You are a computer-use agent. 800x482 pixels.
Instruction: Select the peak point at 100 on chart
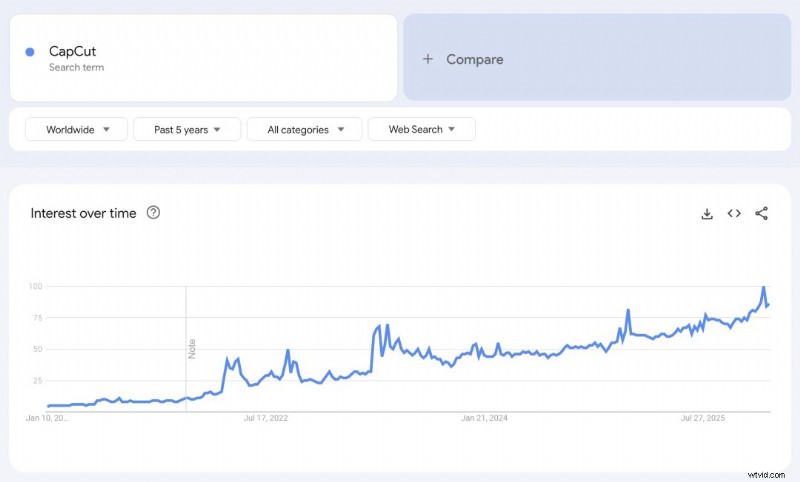click(764, 287)
